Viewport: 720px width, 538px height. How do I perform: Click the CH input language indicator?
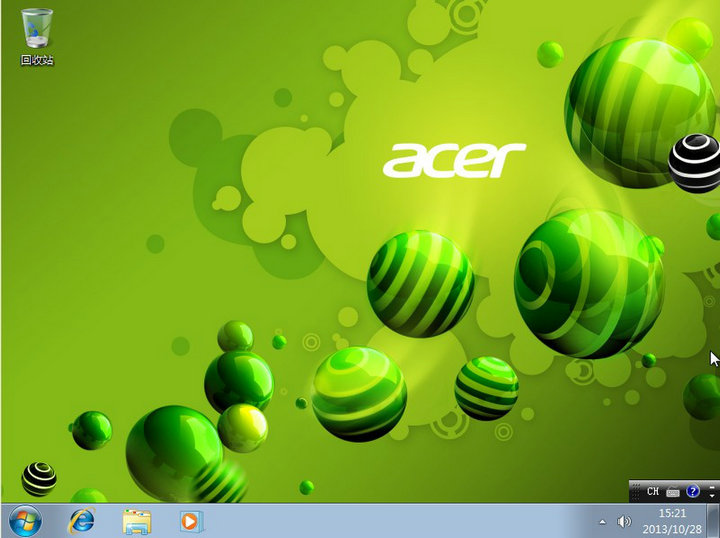tap(653, 491)
